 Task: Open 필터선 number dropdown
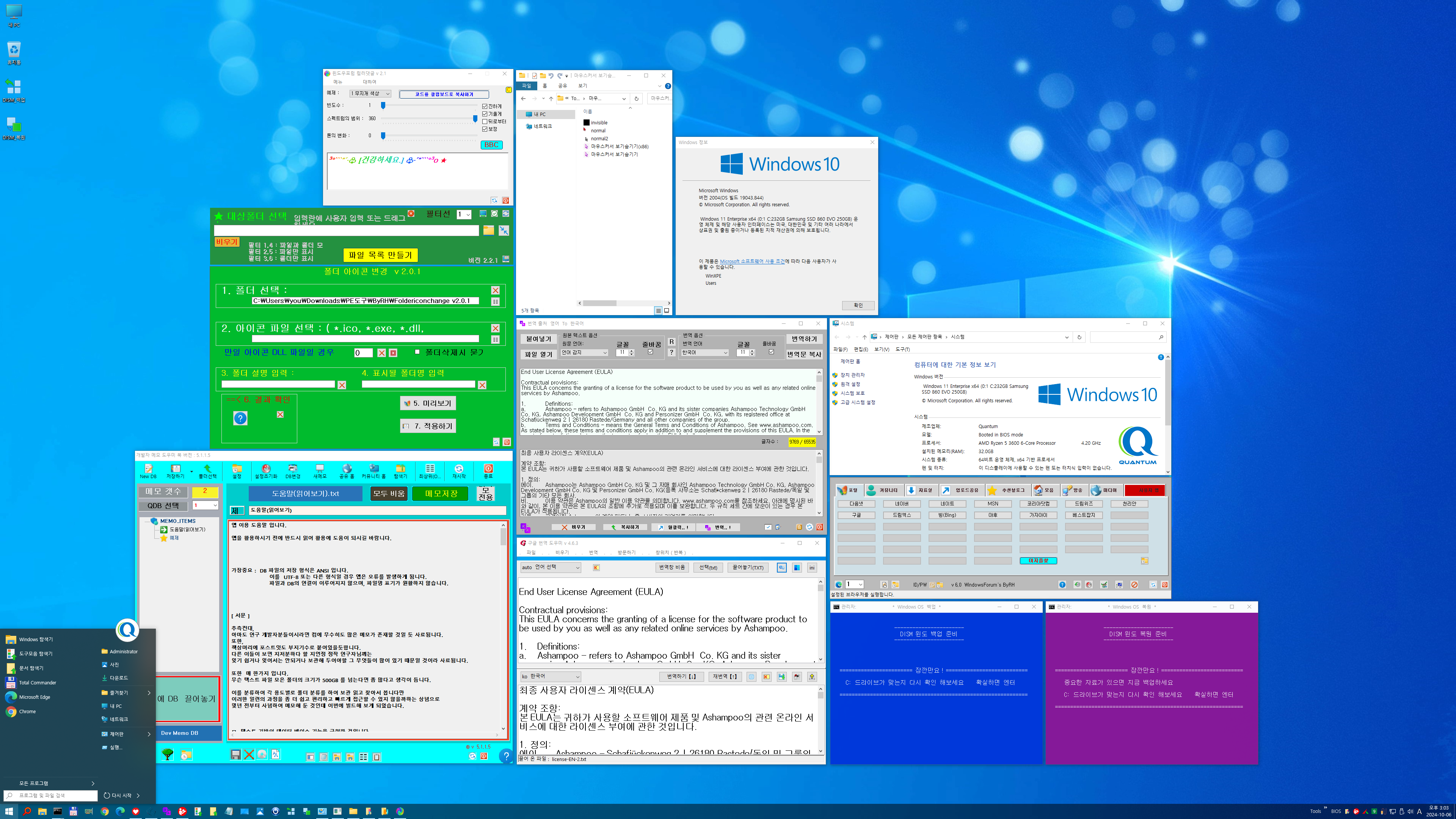(x=464, y=215)
